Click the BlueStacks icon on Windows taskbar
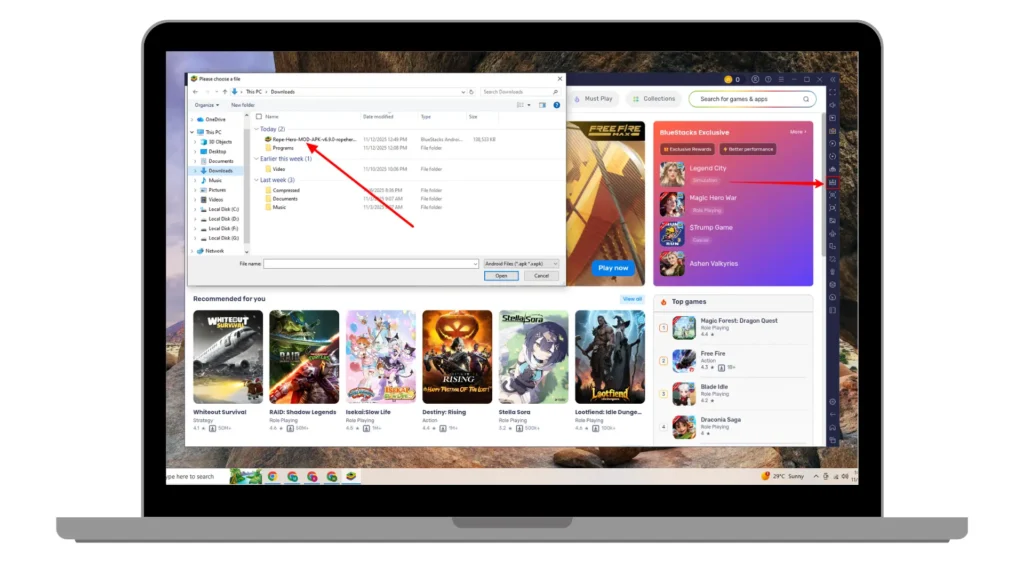The width and height of the screenshot is (1024, 576). tap(351, 476)
